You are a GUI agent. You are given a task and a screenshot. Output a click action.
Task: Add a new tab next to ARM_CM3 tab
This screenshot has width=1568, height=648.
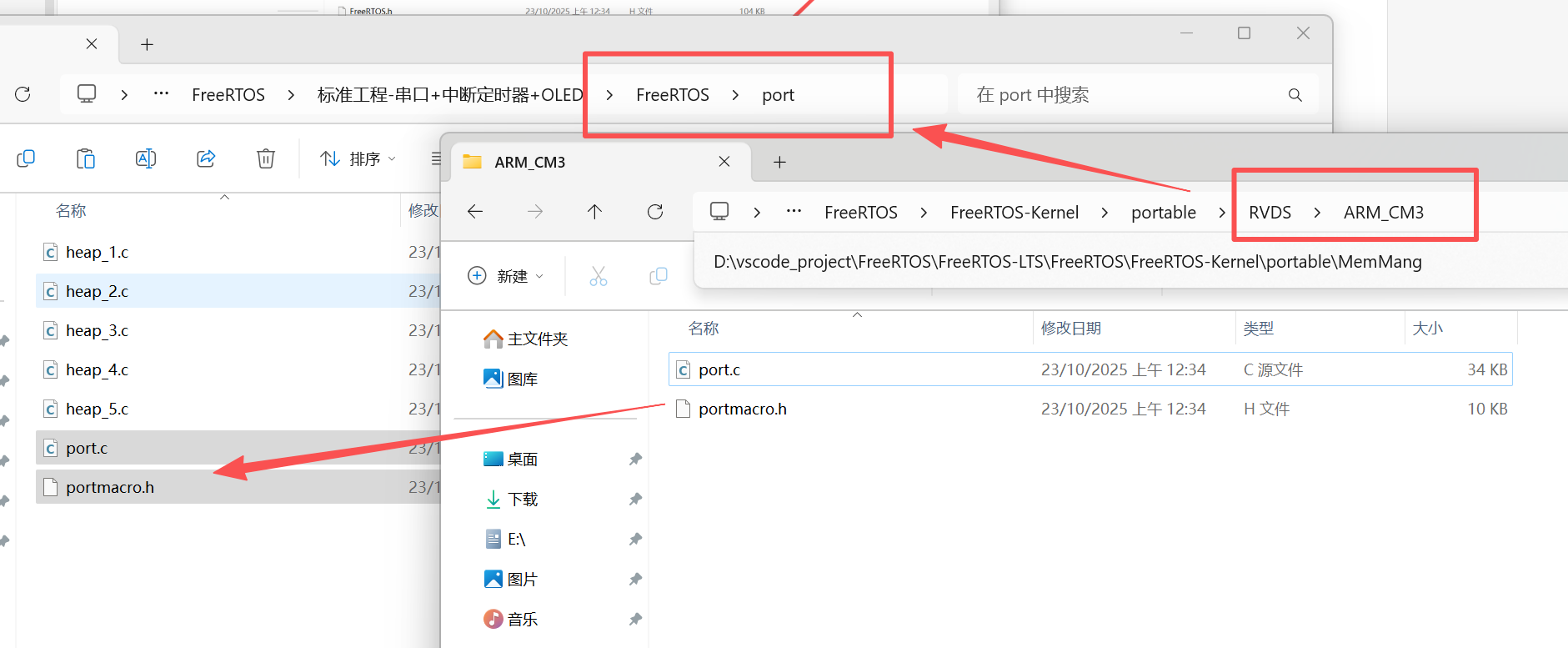tap(779, 162)
